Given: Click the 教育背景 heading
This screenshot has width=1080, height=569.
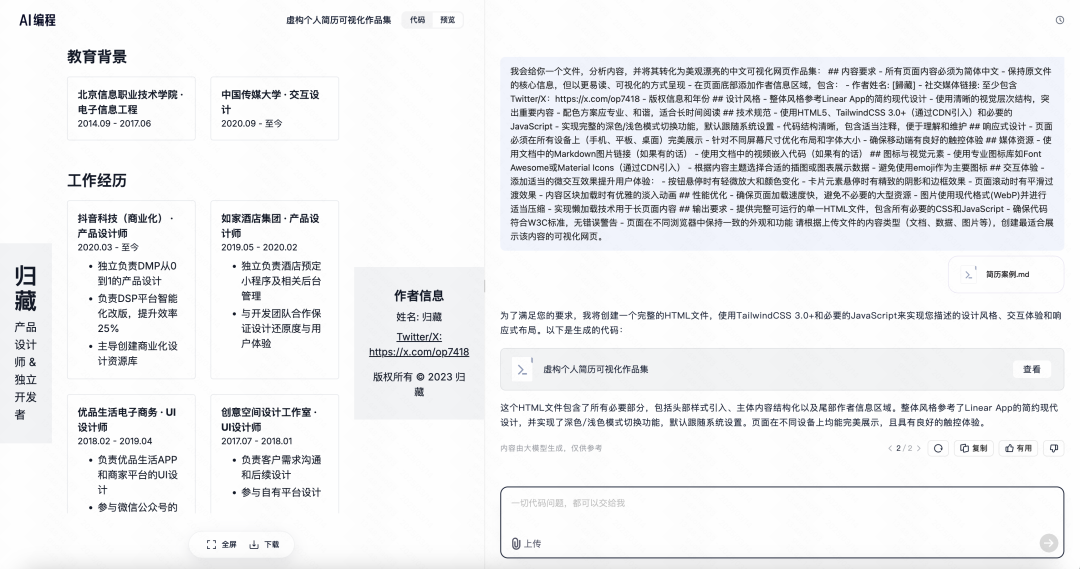Looking at the screenshot, I should [97, 56].
